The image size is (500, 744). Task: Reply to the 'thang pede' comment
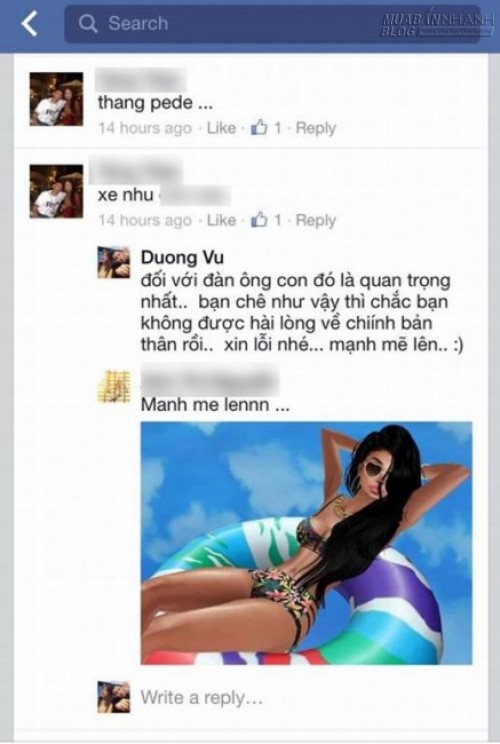(315, 128)
